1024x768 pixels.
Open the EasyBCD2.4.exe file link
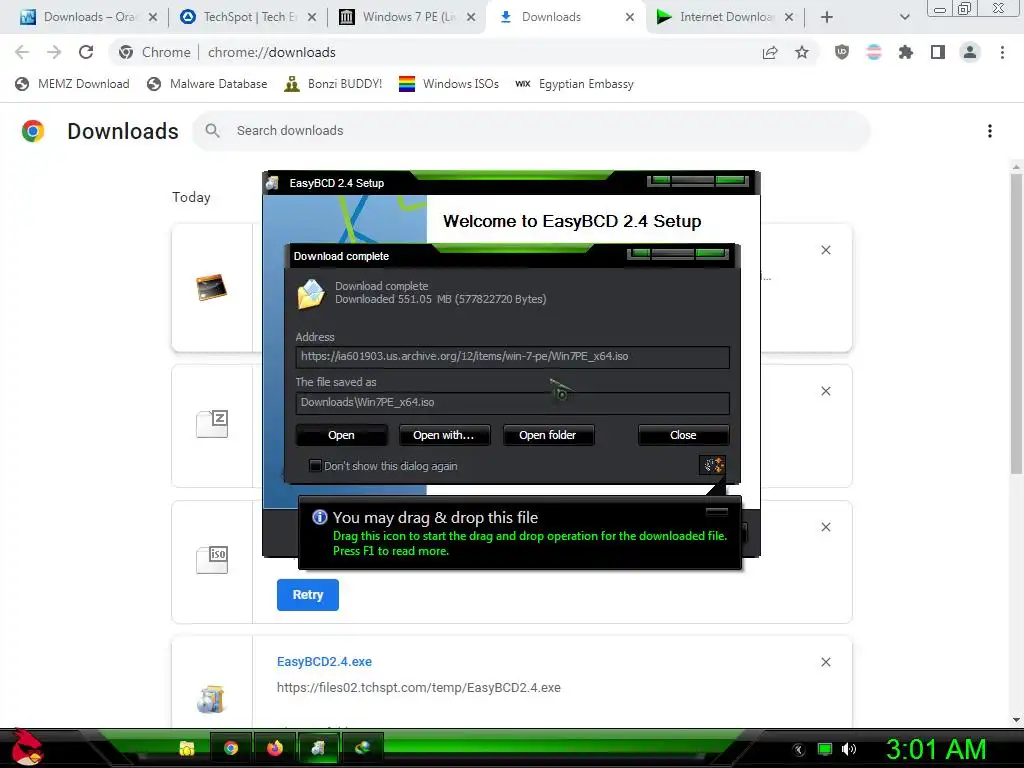[324, 662]
